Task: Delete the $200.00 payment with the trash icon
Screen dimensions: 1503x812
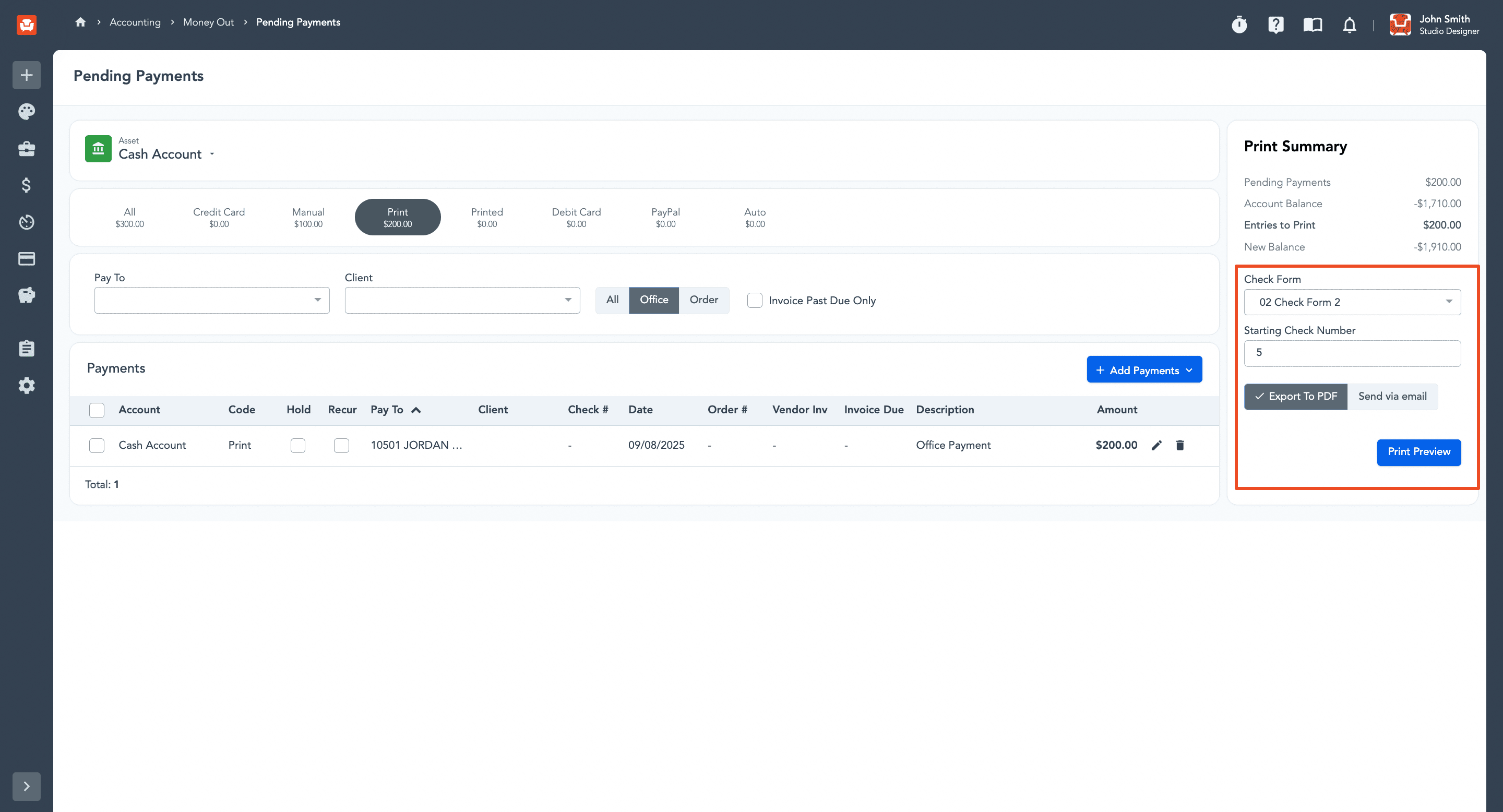Action: pos(1180,445)
